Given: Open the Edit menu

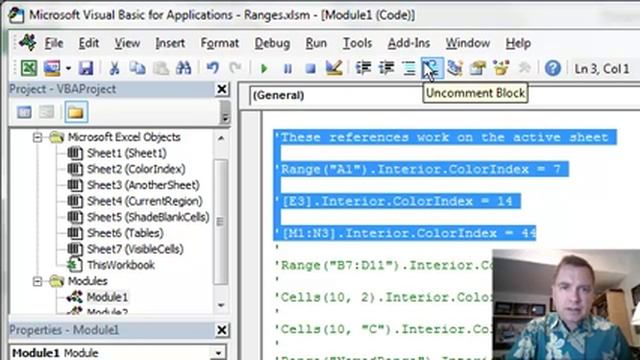Looking at the screenshot, I should pyautogui.click(x=89, y=43).
